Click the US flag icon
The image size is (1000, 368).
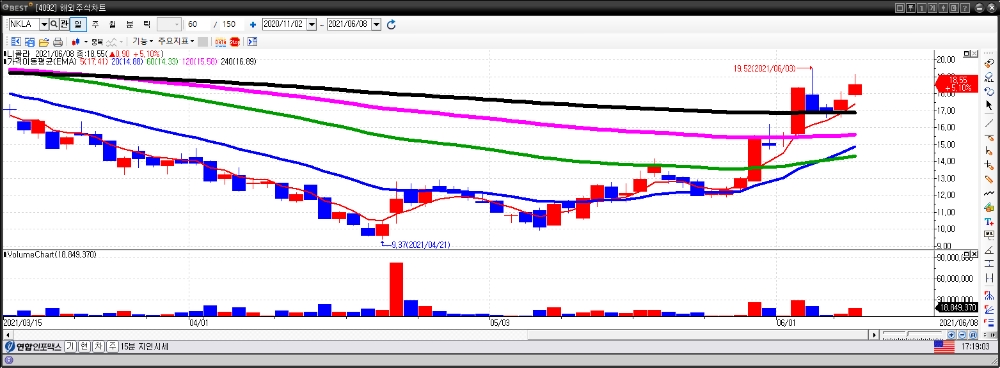944,347
